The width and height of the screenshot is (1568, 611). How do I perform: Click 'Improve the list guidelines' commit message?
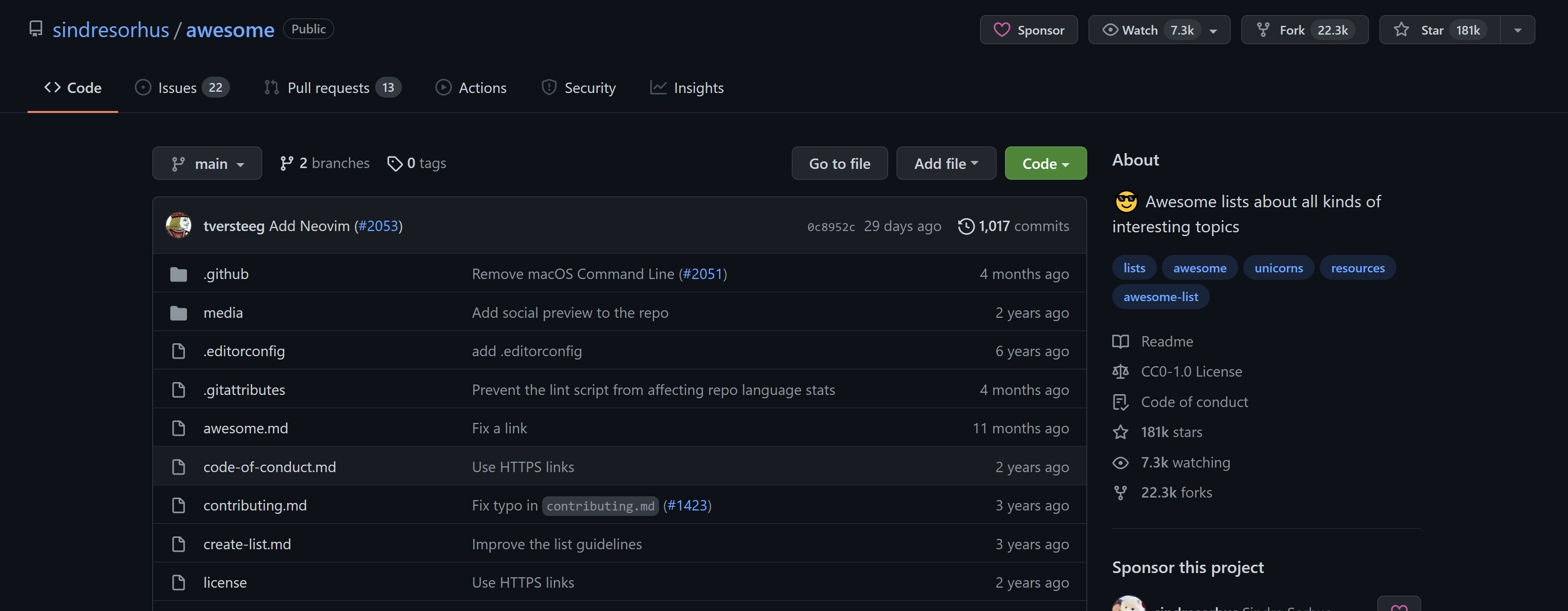(556, 544)
